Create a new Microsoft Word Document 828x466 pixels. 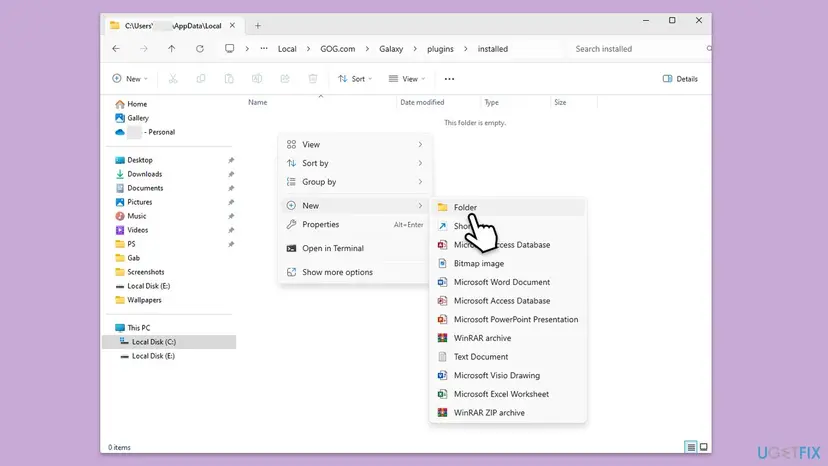pyautogui.click(x=508, y=282)
